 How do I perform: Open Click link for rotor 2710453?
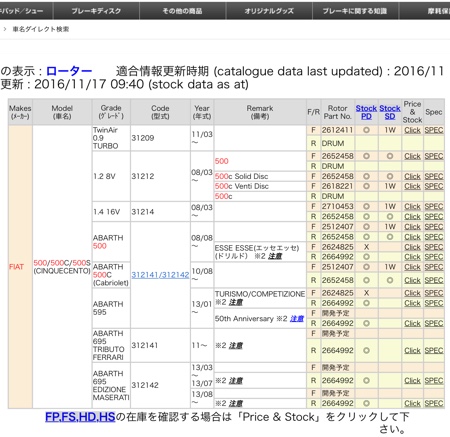tap(412, 207)
